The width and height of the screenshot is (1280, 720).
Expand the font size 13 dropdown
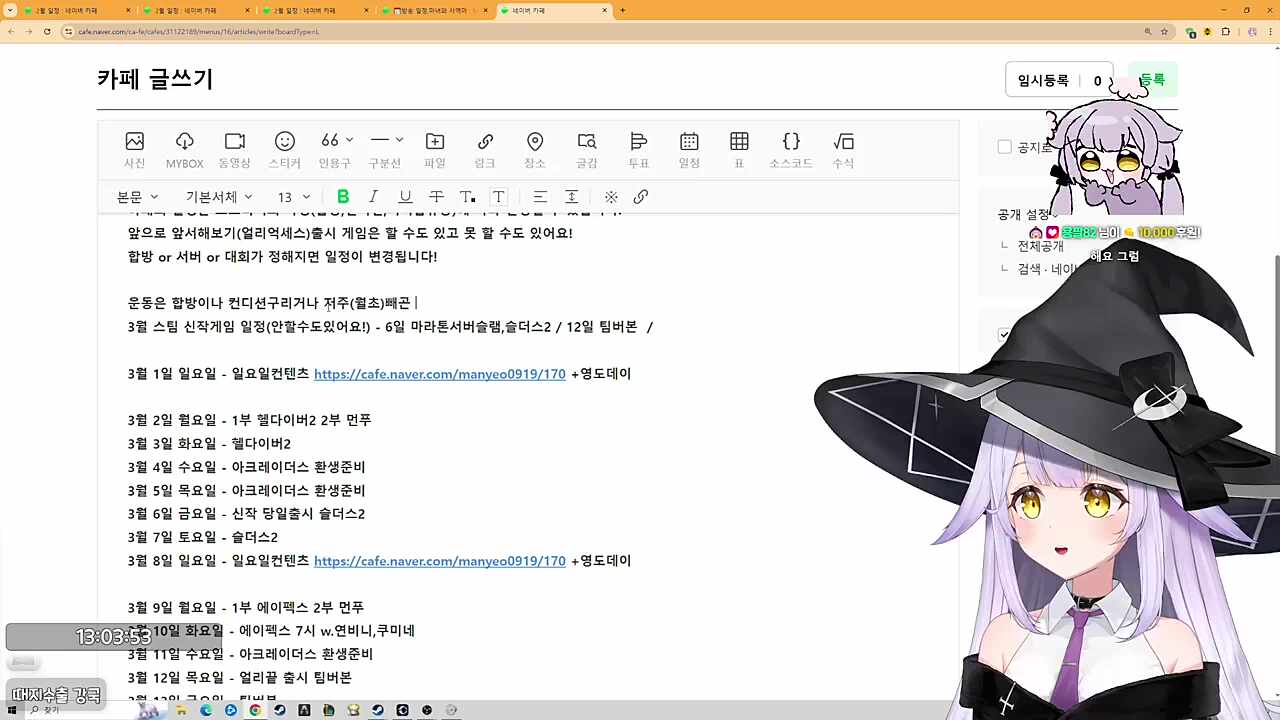pyautogui.click(x=290, y=197)
